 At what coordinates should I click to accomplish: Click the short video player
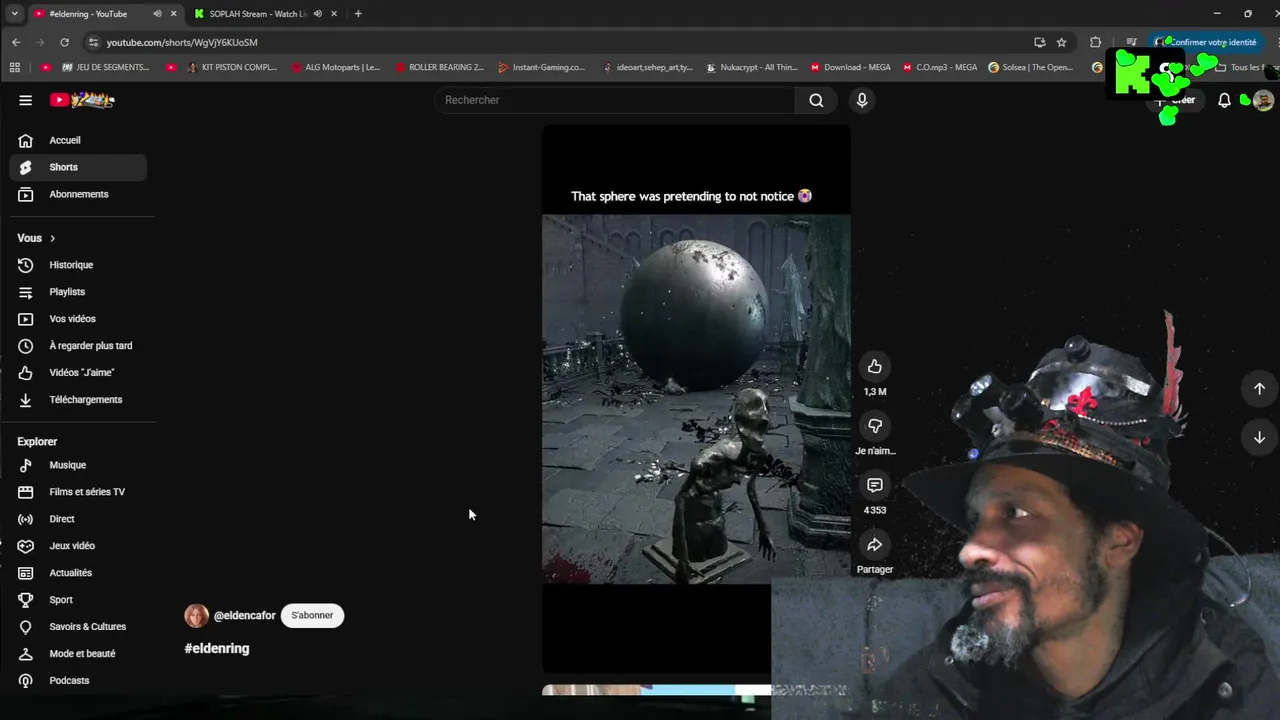click(696, 399)
